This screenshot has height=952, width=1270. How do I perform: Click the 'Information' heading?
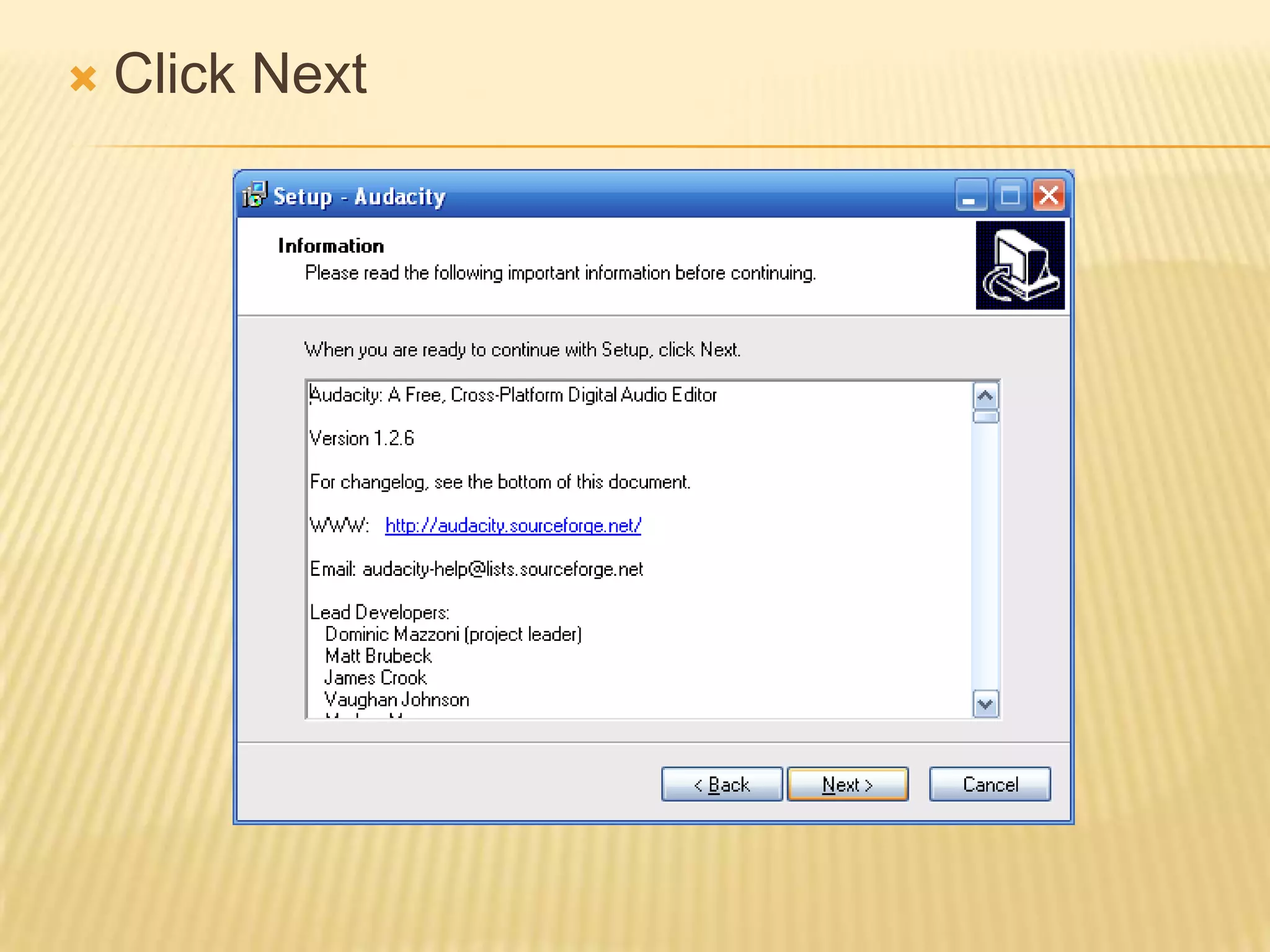tap(331, 246)
